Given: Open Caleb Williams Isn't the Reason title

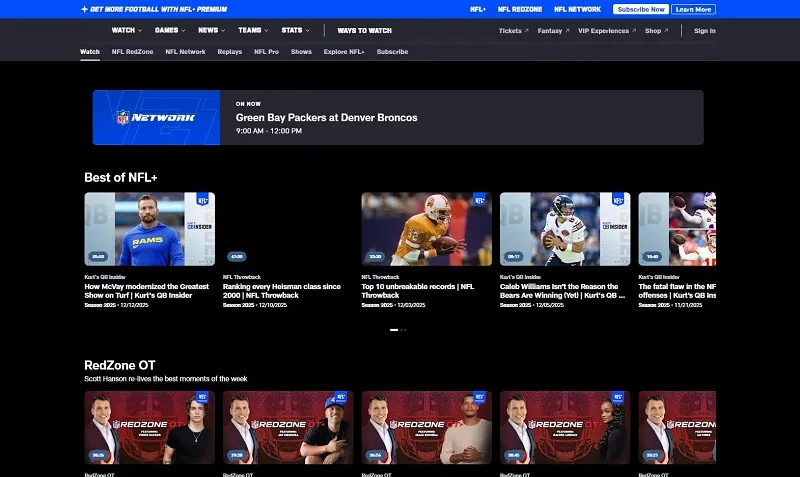Looking at the screenshot, I should [562, 291].
